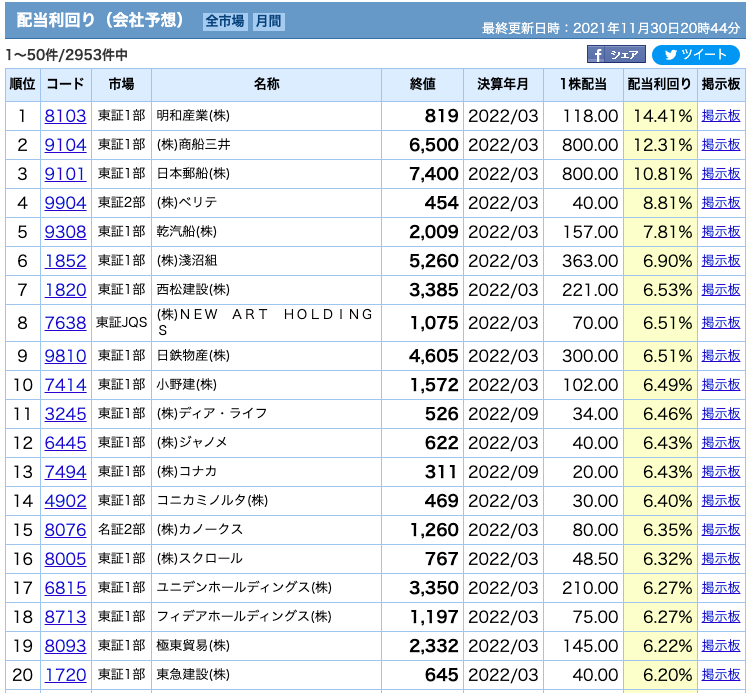
Task: Select the 14.41% dividend yield cell
Action: click(660, 116)
